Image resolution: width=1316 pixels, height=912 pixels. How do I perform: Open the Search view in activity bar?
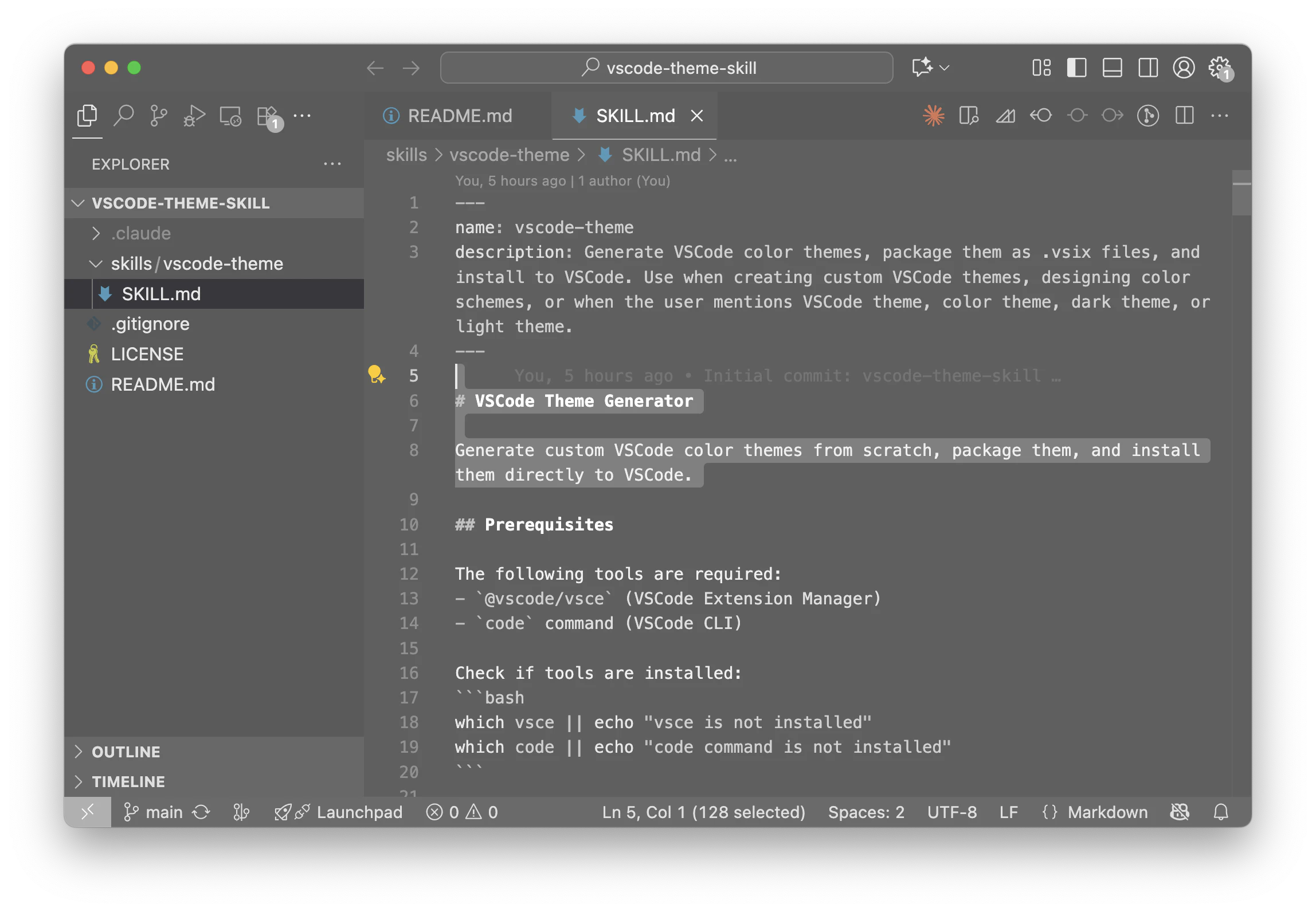(x=123, y=116)
